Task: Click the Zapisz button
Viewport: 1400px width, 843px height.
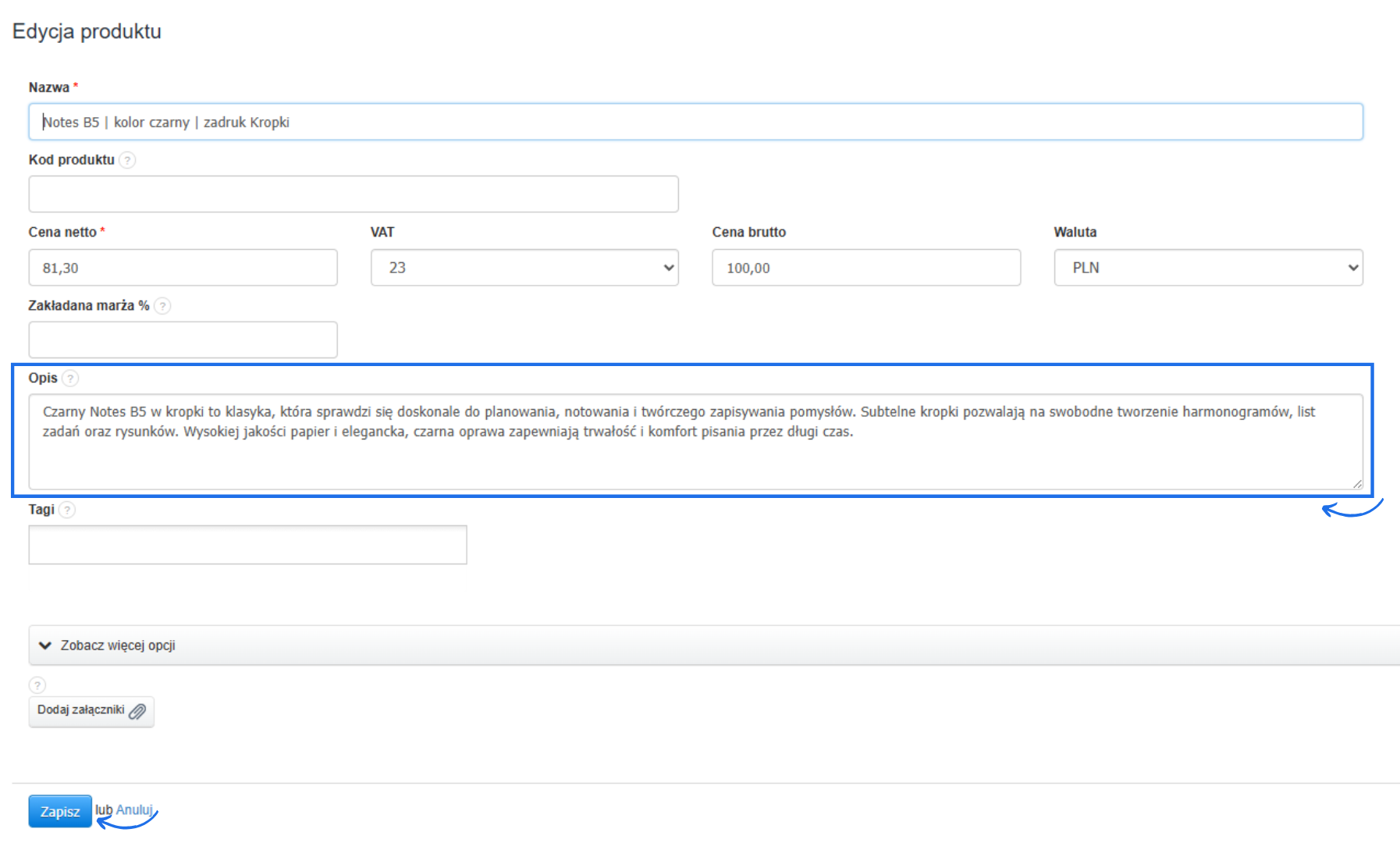Action: (x=59, y=811)
